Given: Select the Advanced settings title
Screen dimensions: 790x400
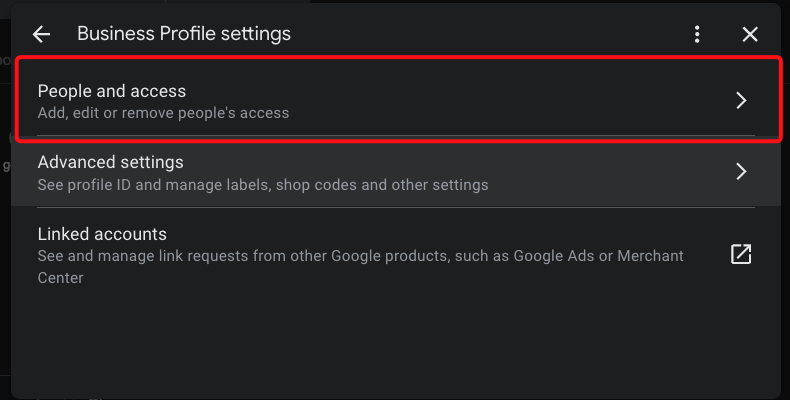Looking at the screenshot, I should (110, 162).
